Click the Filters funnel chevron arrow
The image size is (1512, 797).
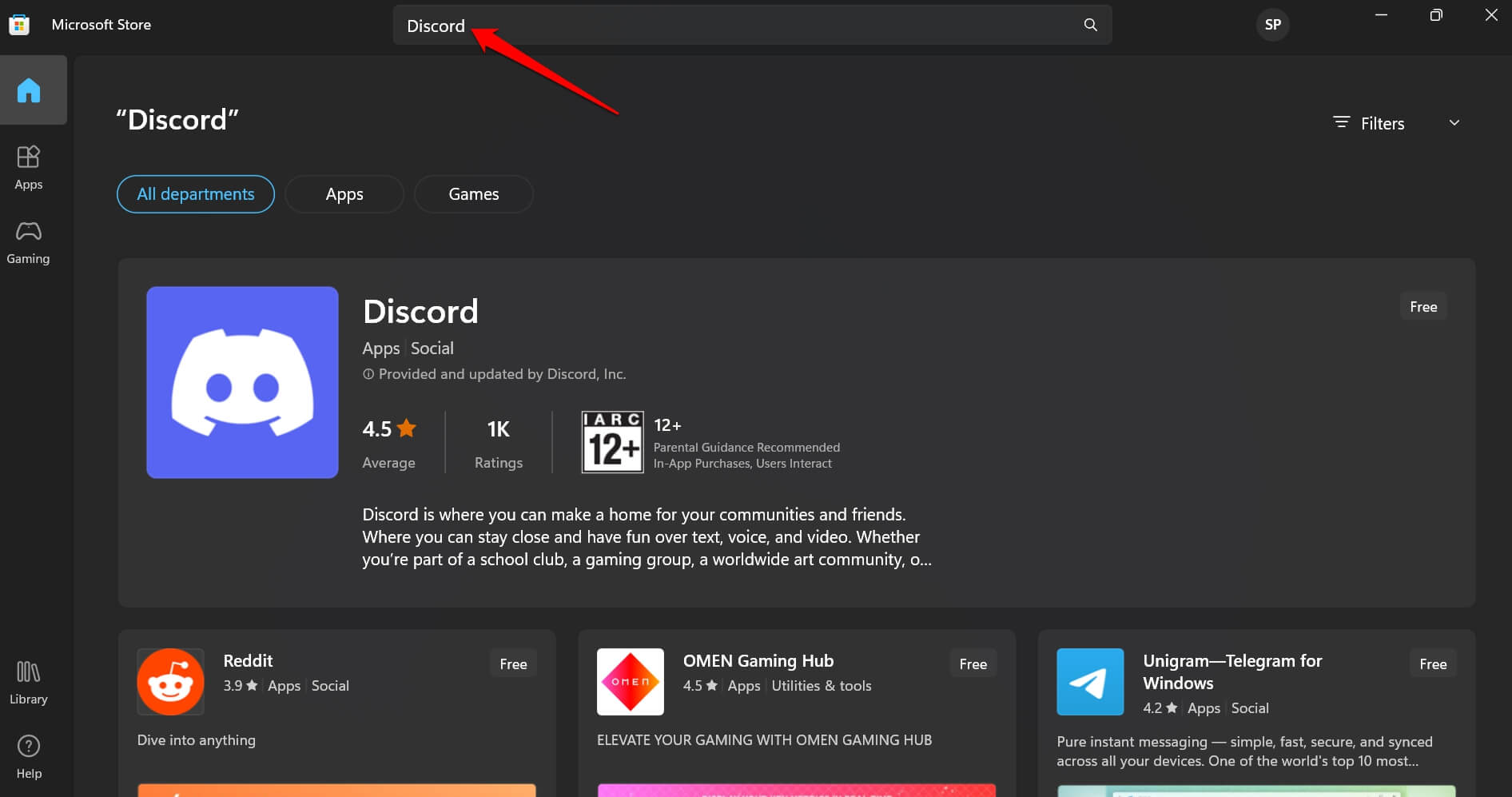click(1454, 122)
